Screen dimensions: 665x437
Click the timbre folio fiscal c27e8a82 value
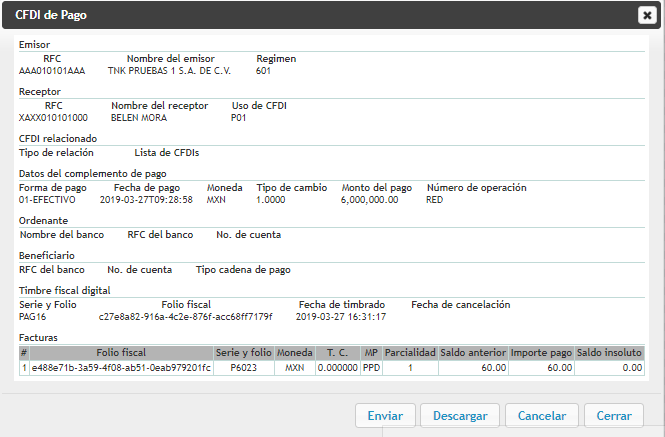(x=185, y=316)
